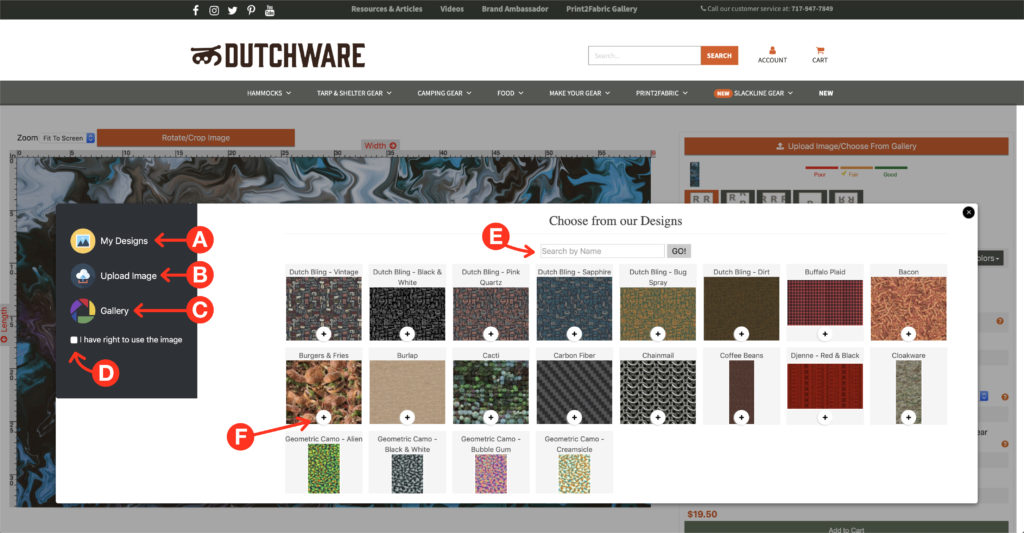
Task: Select the Geometric Camo - Alien thumbnail
Action: [323, 469]
